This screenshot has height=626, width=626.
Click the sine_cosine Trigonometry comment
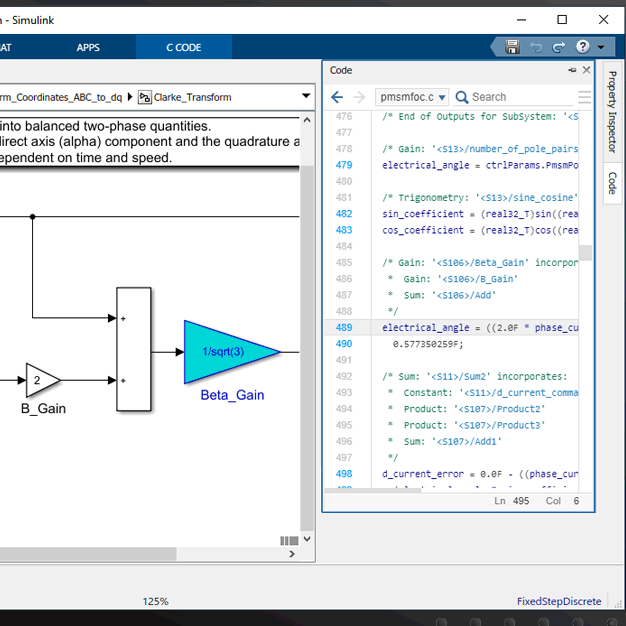[480, 198]
